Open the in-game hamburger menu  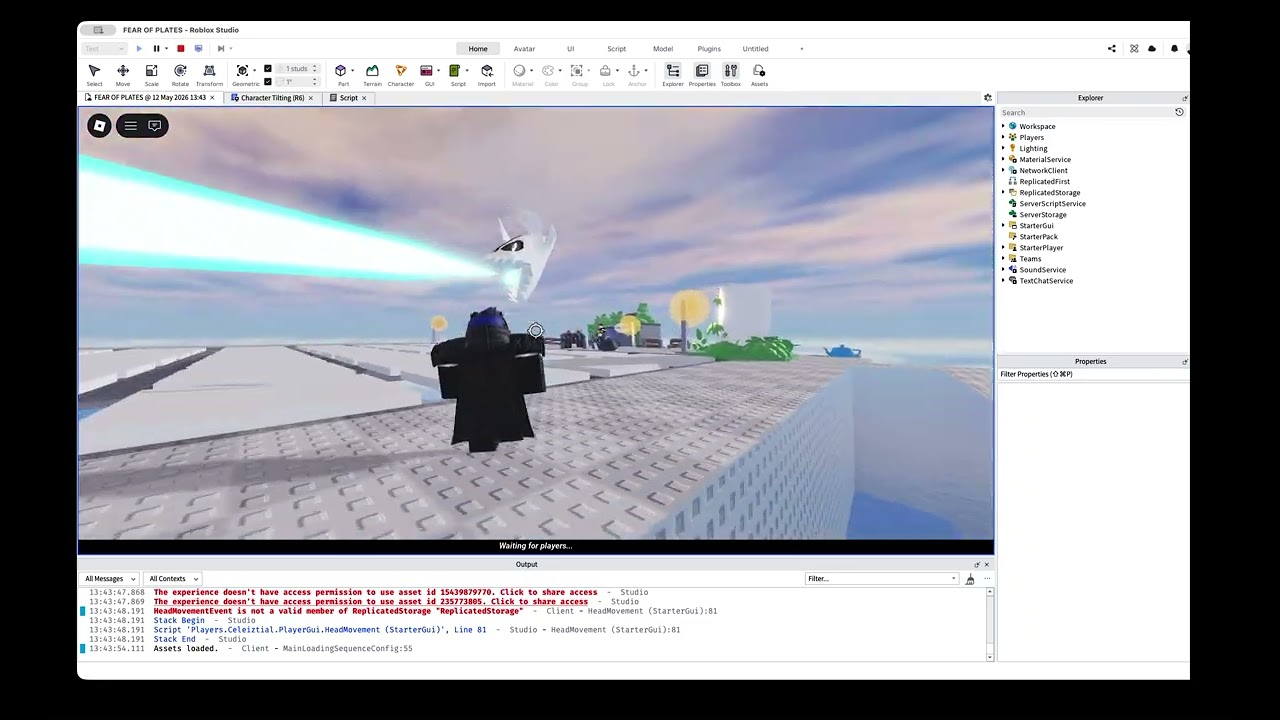point(131,125)
